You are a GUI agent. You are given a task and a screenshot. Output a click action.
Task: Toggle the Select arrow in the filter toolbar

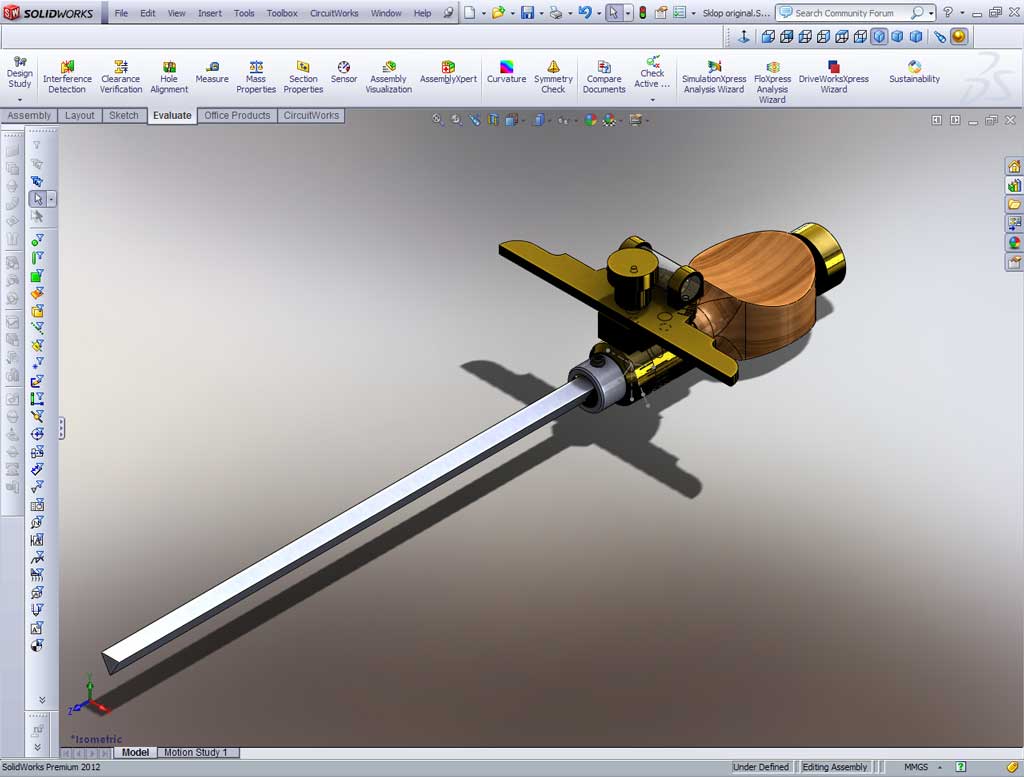point(37,198)
